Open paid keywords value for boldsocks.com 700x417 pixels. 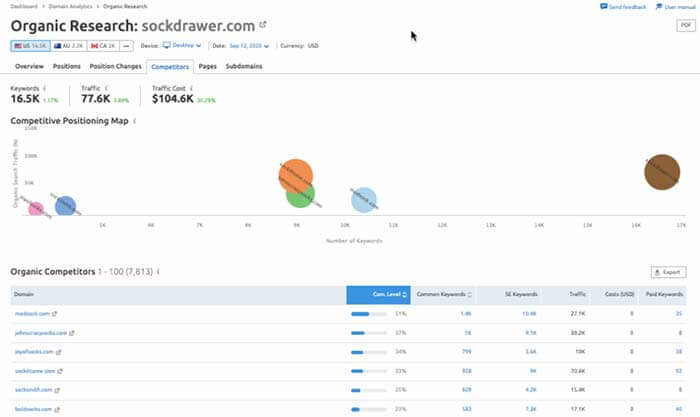click(x=679, y=409)
